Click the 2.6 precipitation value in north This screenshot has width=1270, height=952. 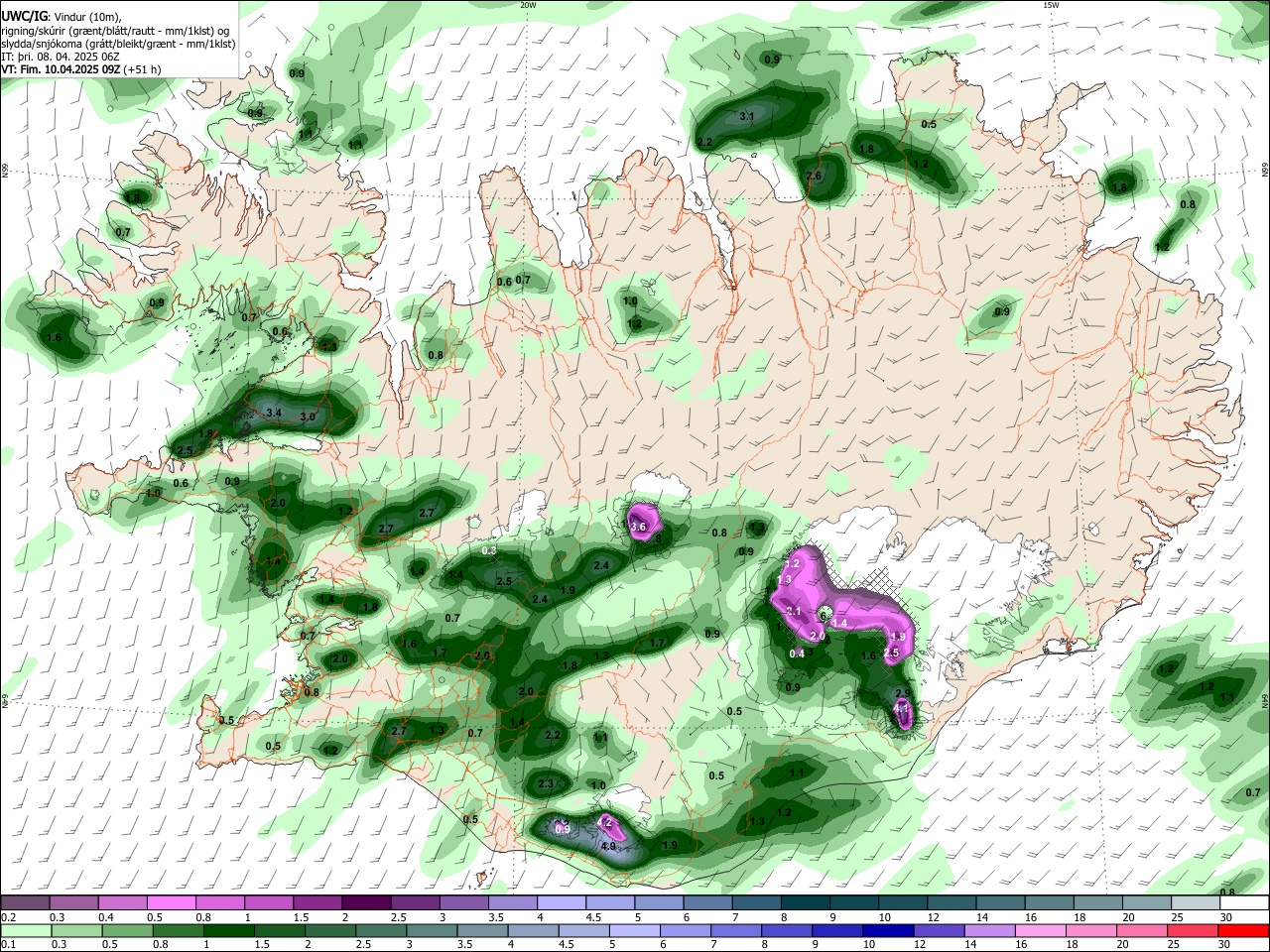[x=814, y=176]
